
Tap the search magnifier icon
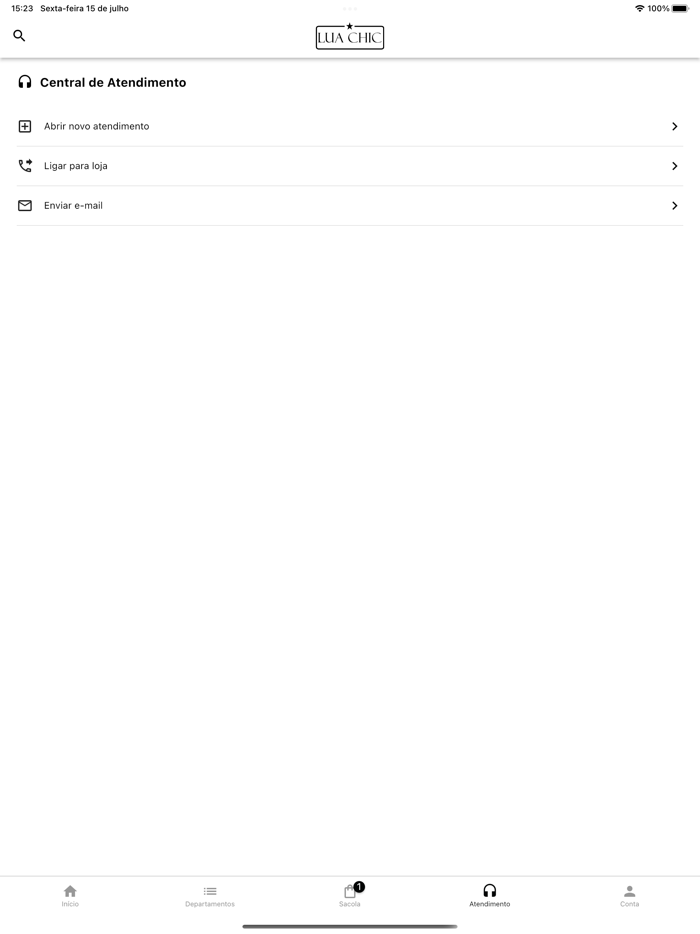(x=19, y=36)
